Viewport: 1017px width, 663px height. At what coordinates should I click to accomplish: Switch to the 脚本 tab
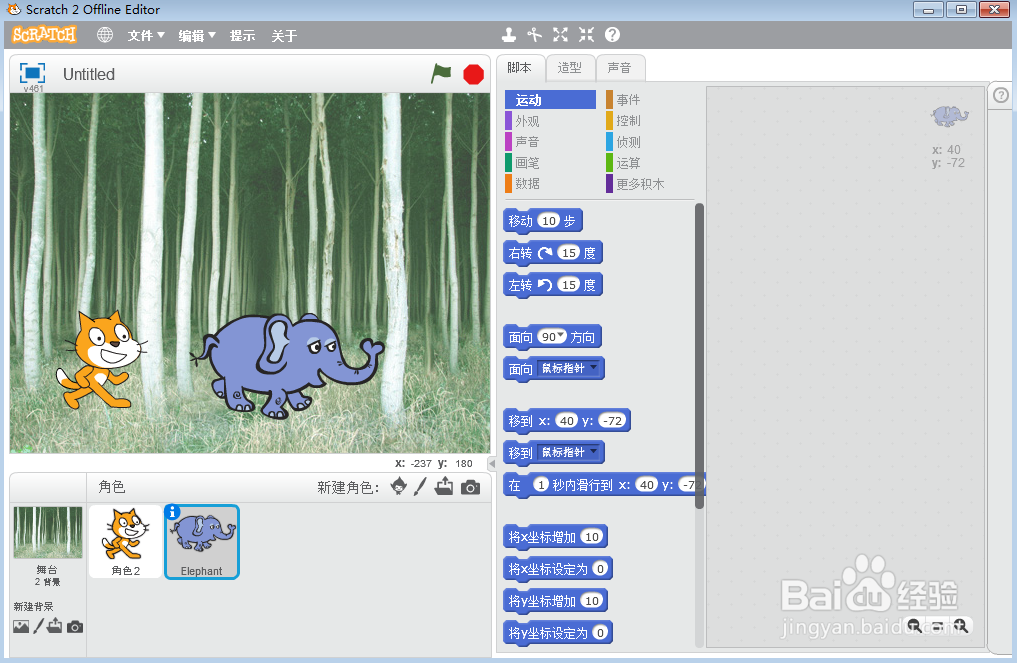[x=520, y=67]
